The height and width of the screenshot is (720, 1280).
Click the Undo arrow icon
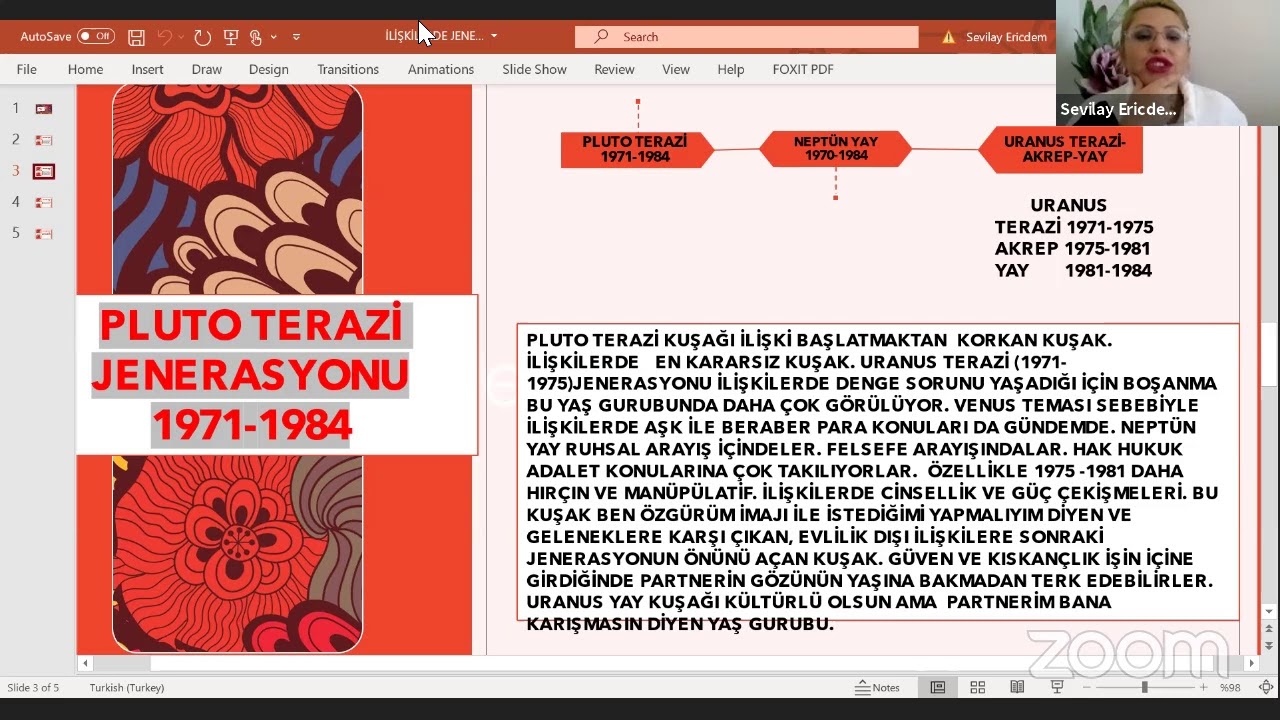pos(165,37)
